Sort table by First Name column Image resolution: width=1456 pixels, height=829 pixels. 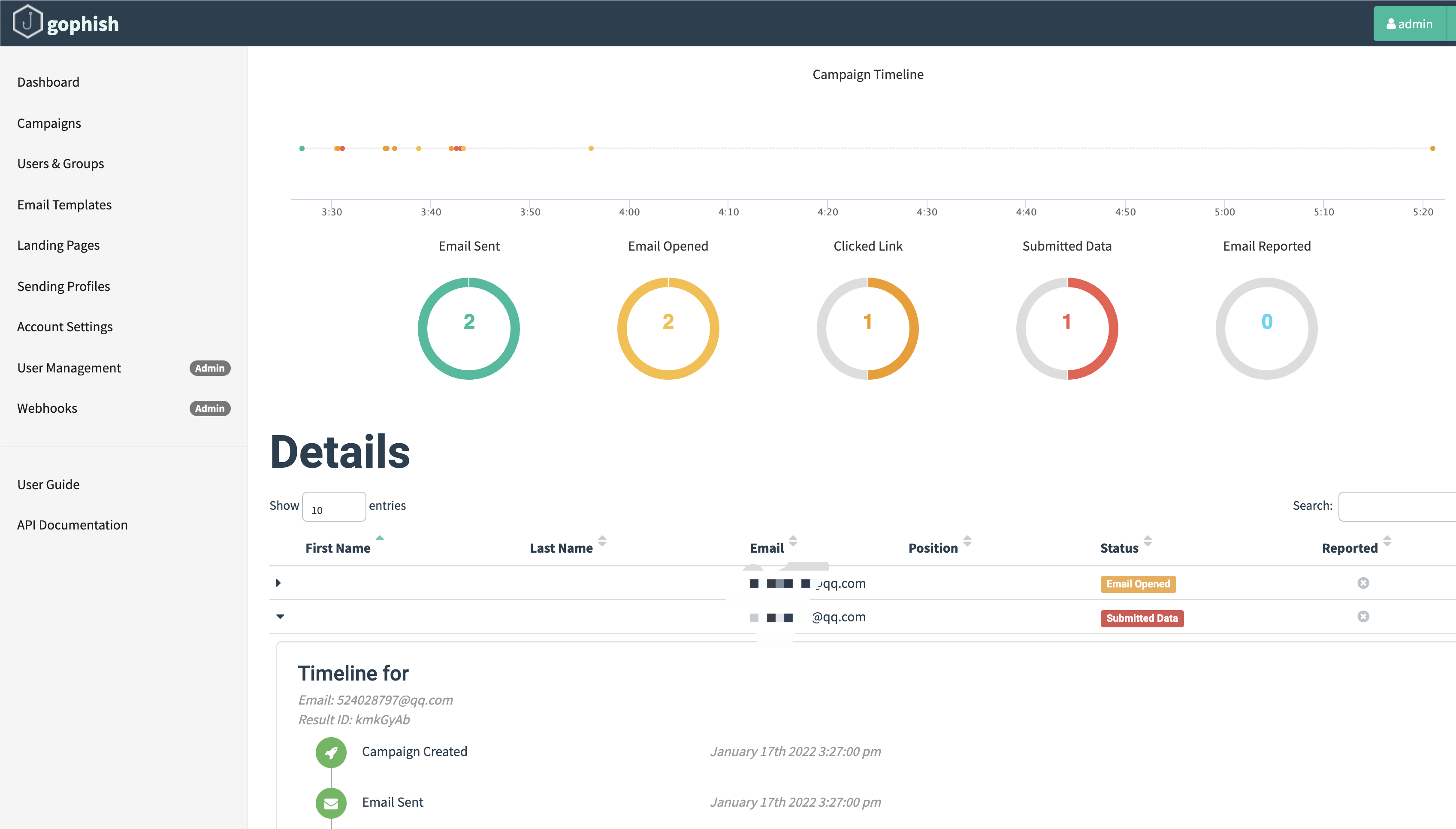(338, 548)
